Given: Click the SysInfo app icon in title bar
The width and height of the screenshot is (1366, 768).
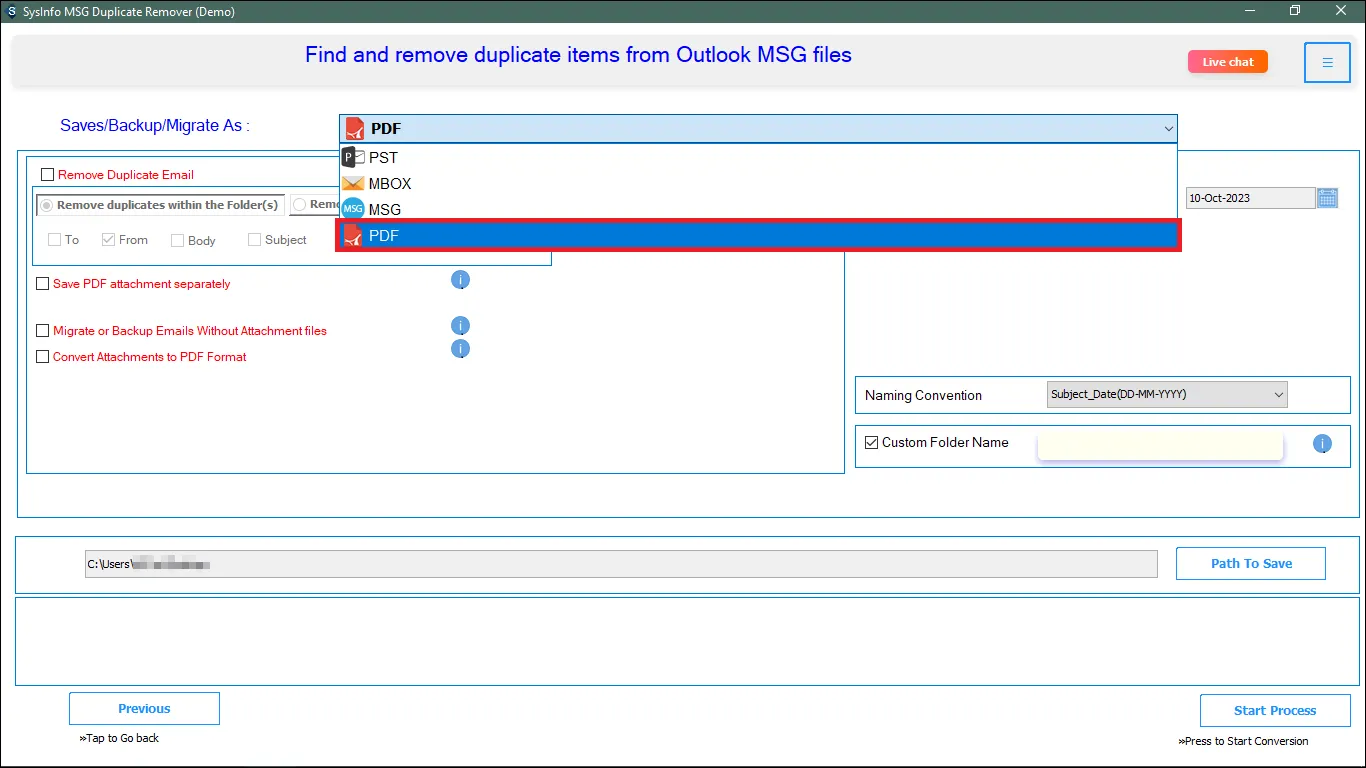Looking at the screenshot, I should pyautogui.click(x=11, y=10).
